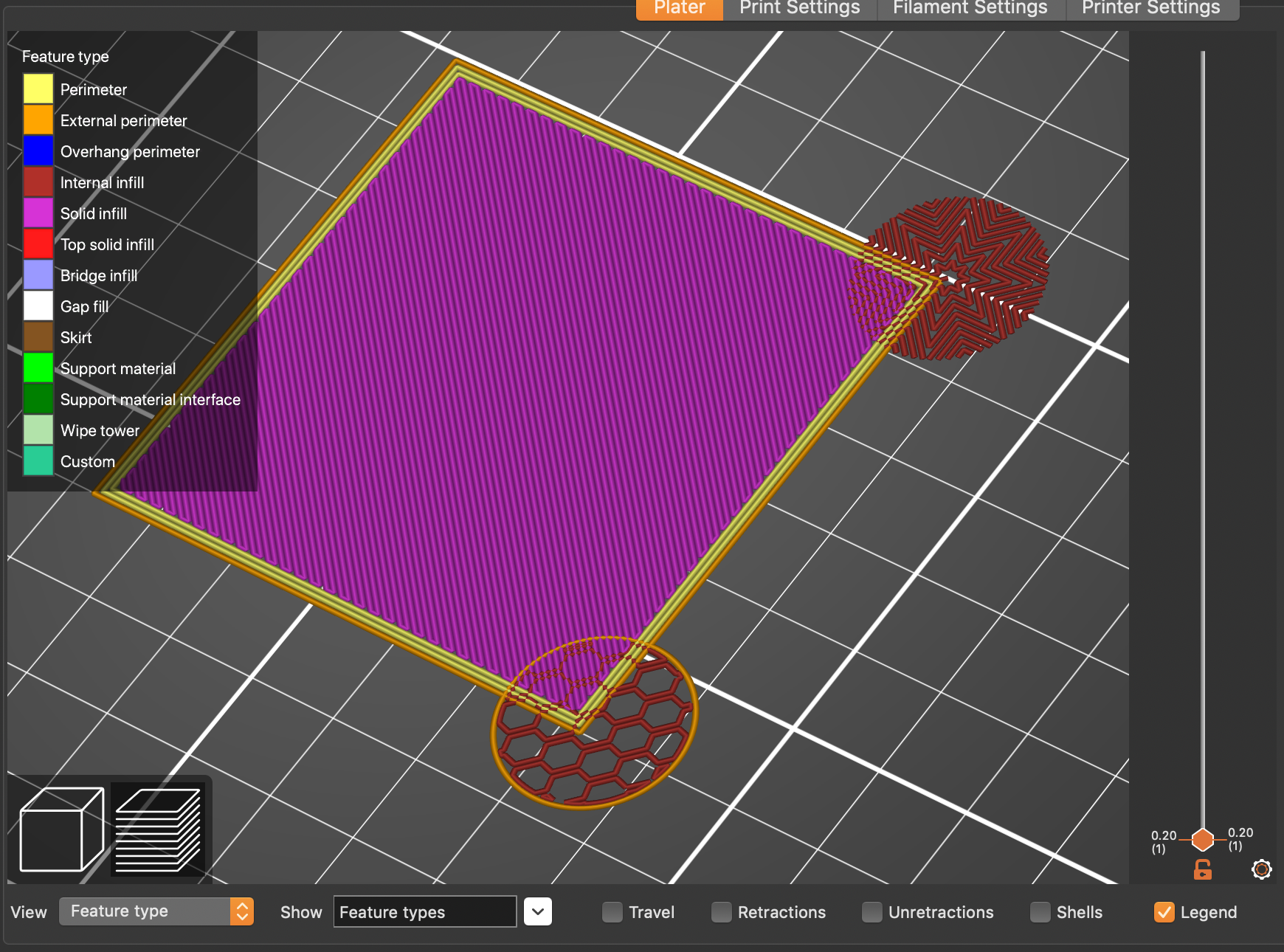Click the lock icon near the layer slider
The width and height of the screenshot is (1284, 952).
1201,869
